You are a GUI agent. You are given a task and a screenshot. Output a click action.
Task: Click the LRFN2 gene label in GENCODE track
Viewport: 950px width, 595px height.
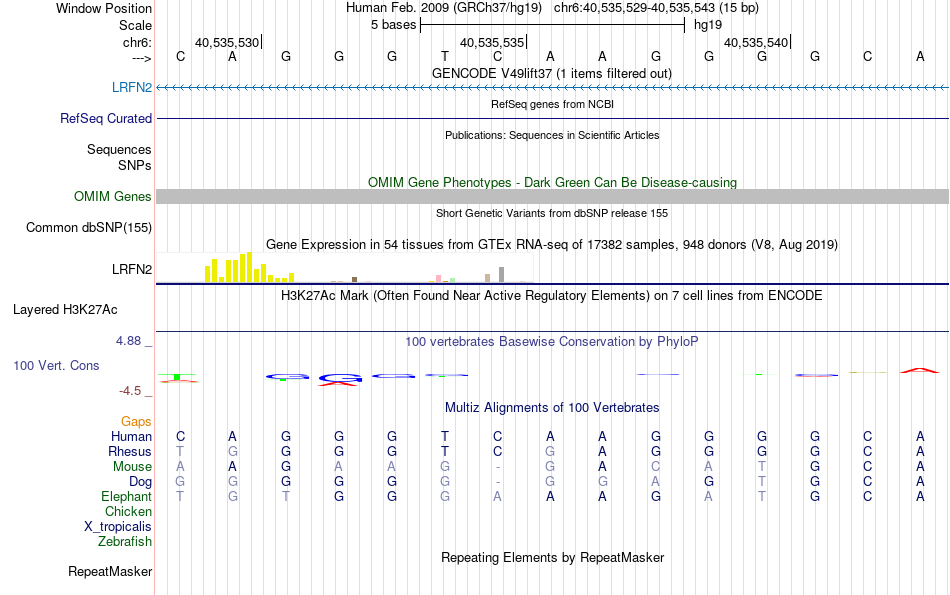point(131,87)
